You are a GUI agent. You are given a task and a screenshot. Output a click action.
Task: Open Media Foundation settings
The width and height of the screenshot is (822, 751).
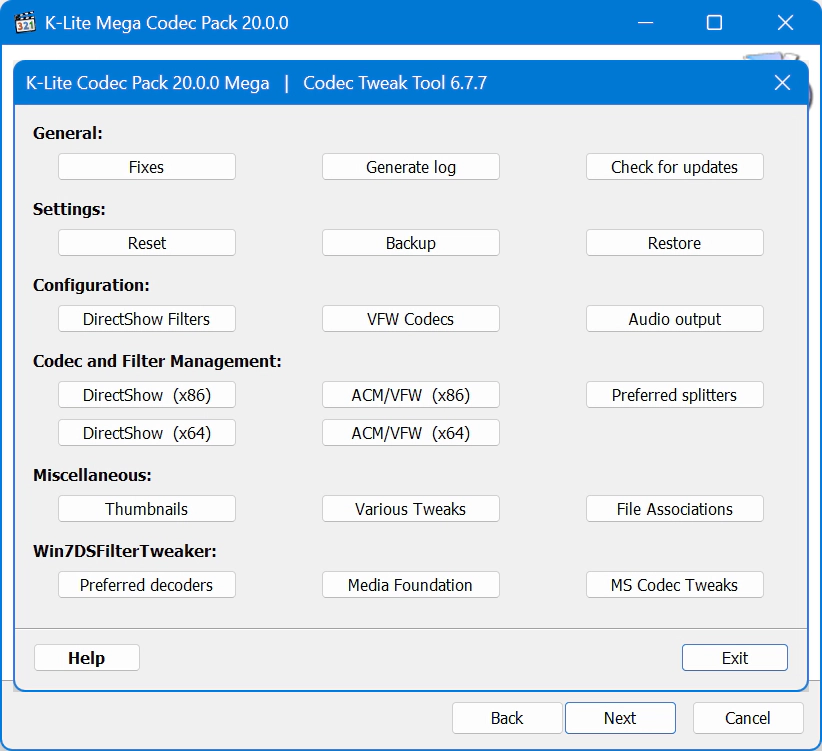pos(410,584)
